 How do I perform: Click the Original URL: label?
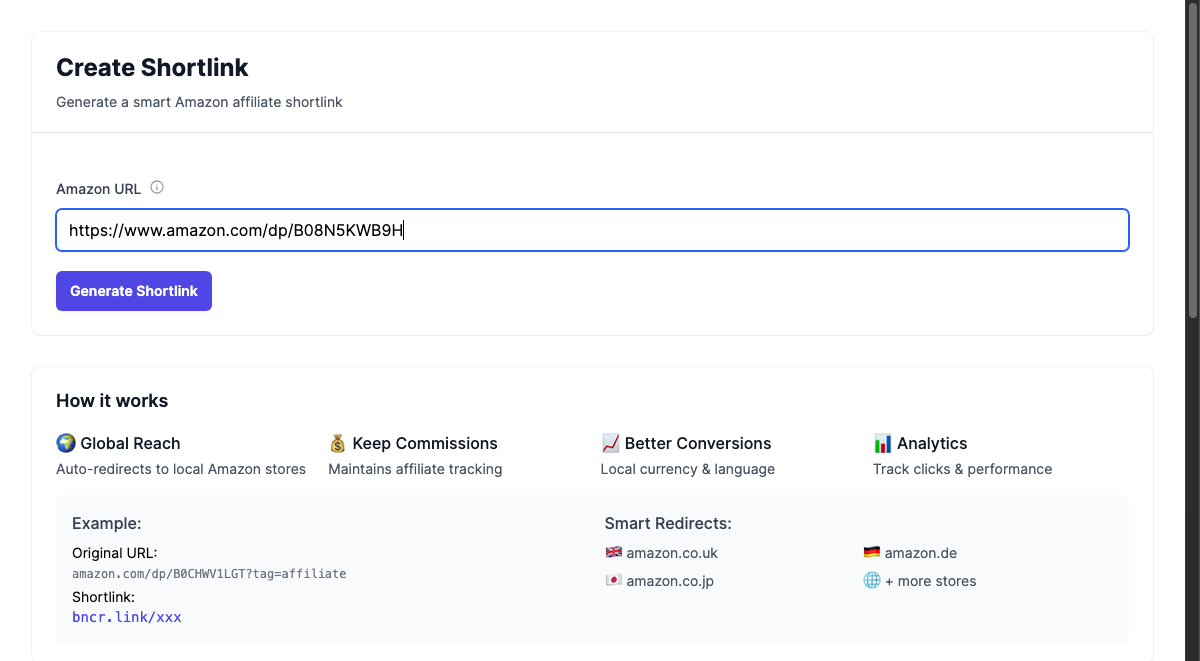(x=115, y=553)
